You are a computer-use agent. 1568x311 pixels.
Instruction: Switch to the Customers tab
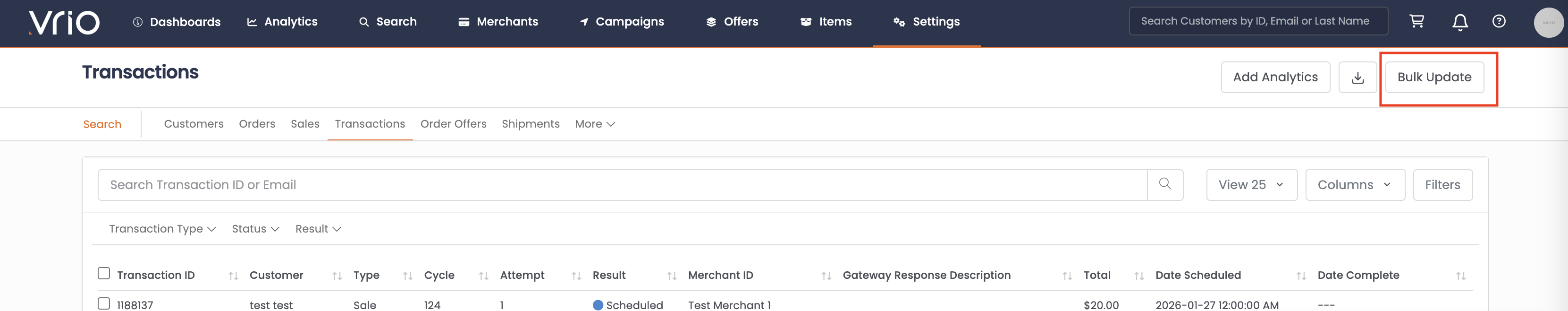(x=194, y=124)
